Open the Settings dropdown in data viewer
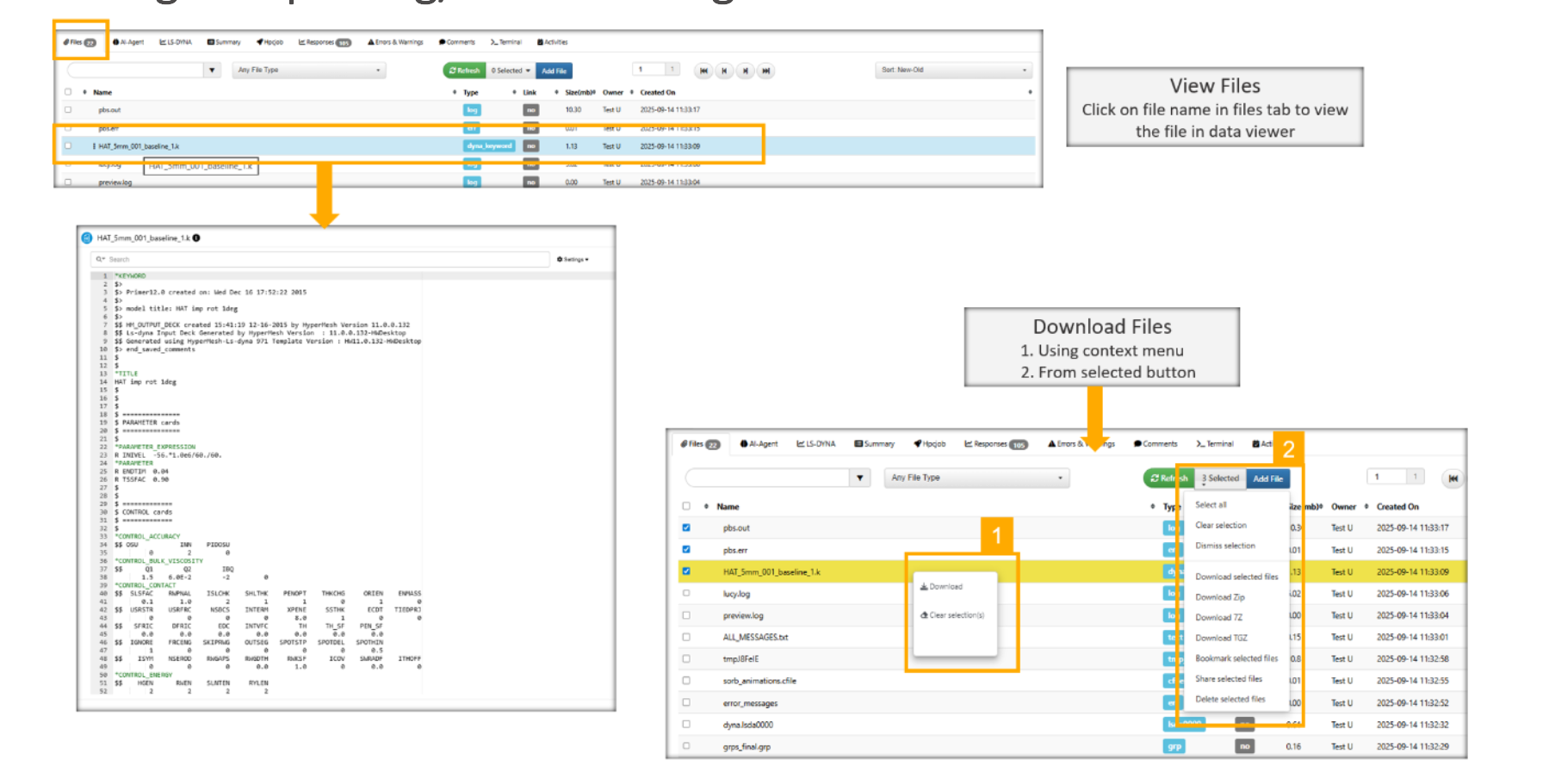1549x784 pixels. click(x=573, y=259)
